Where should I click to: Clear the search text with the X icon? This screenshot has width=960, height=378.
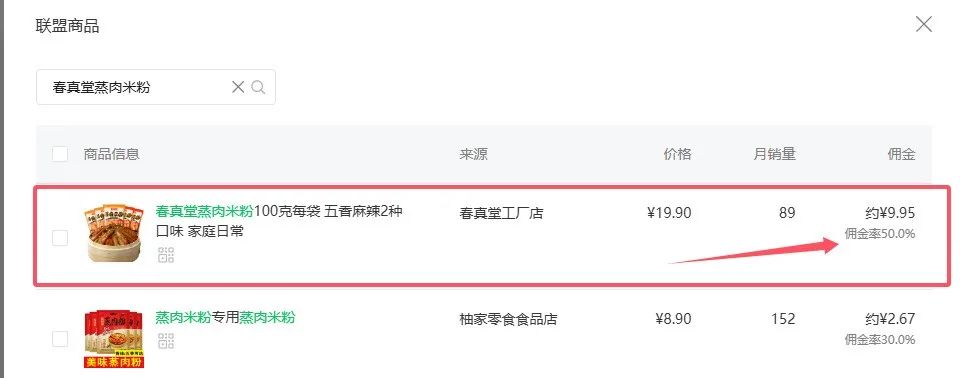click(238, 87)
